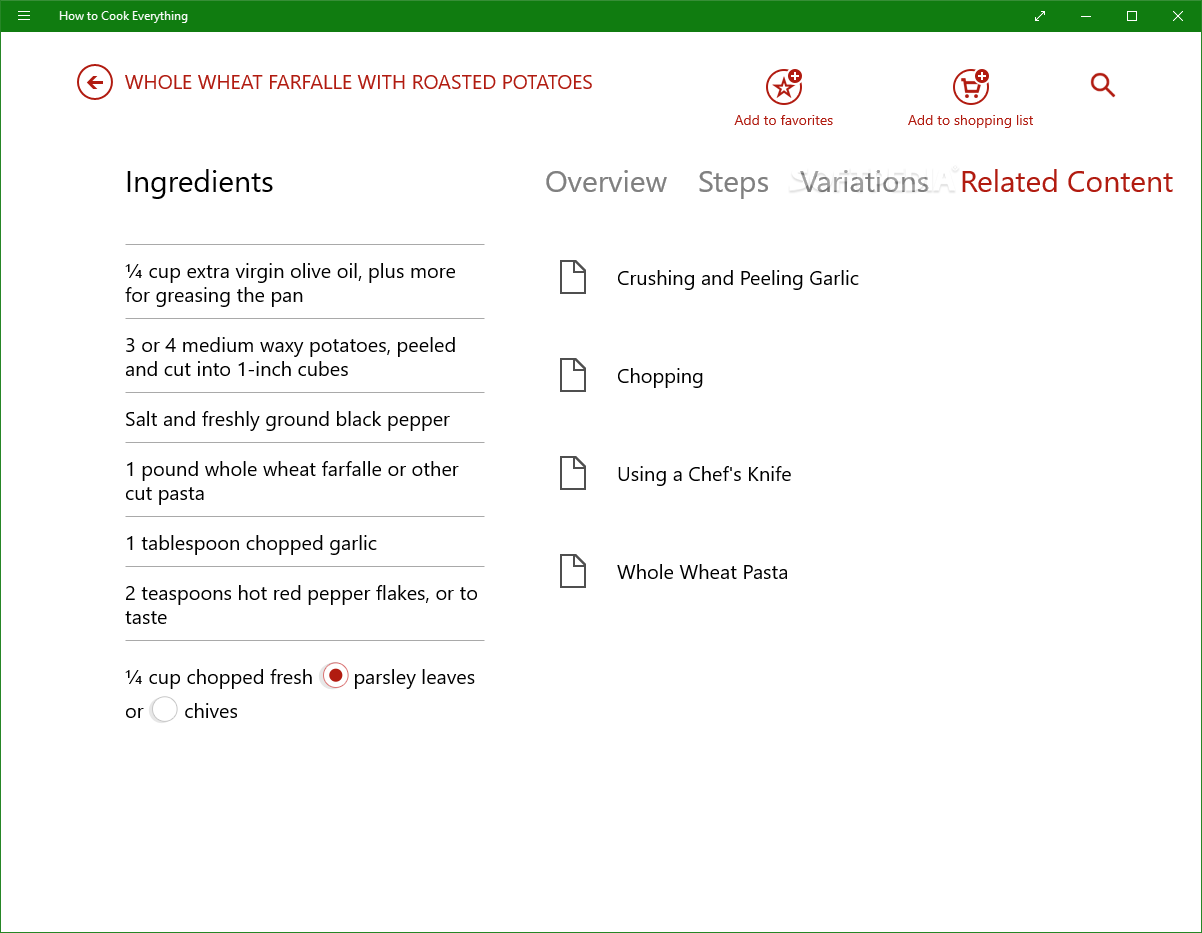Open Using a Chef's Knife article
This screenshot has height=933, width=1202.
[x=704, y=474]
